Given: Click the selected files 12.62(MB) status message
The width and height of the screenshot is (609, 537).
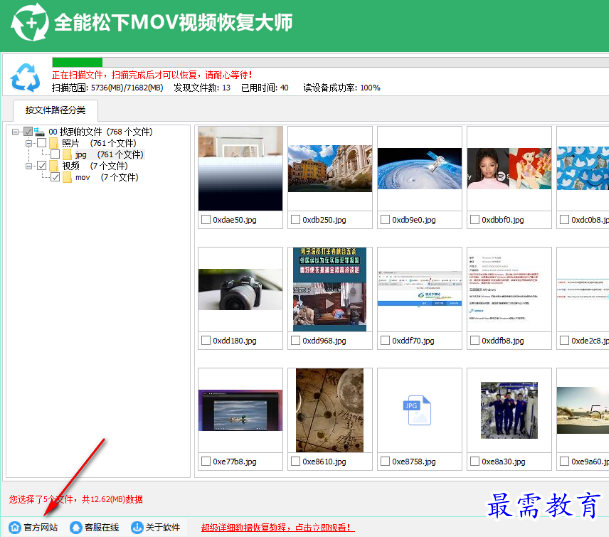Looking at the screenshot, I should tap(76, 499).
